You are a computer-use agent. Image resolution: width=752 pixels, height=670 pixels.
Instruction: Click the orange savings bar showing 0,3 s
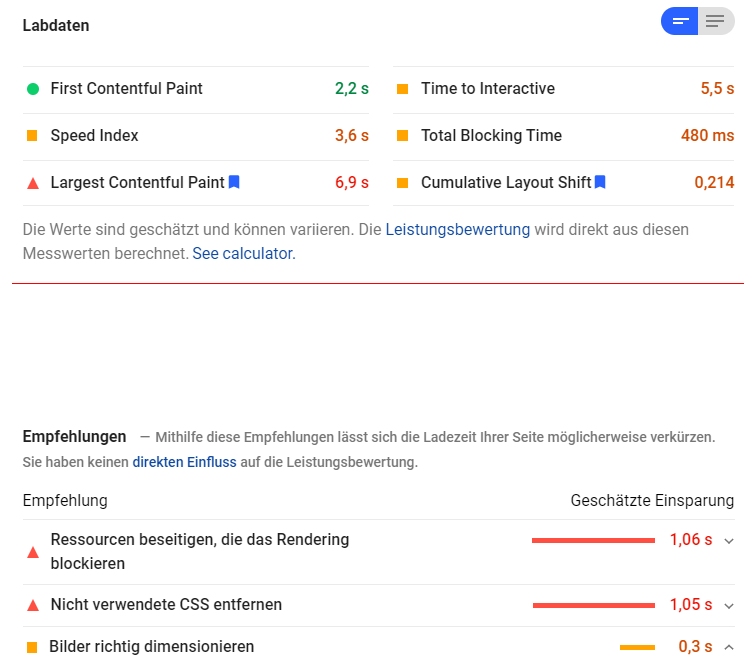pyautogui.click(x=637, y=647)
